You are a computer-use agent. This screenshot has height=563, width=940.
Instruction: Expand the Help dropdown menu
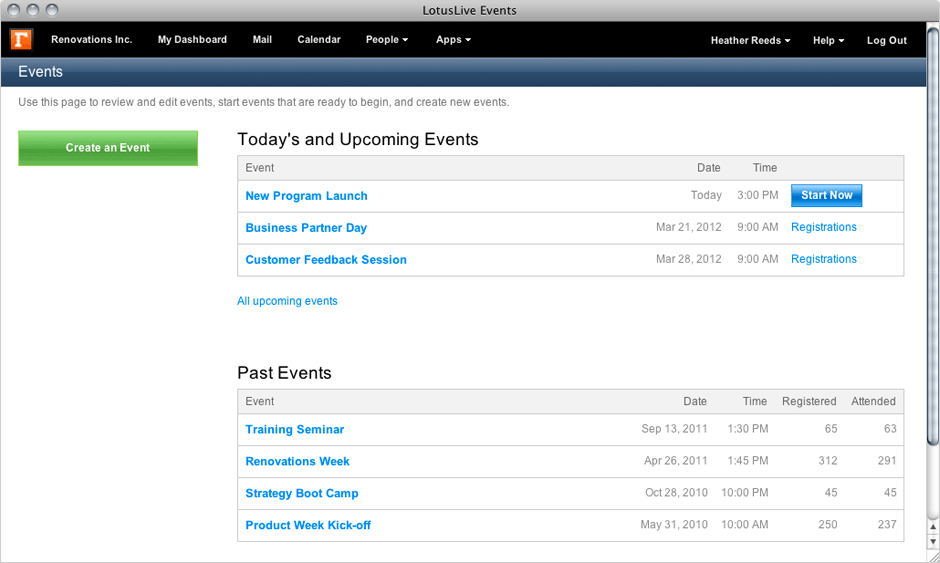828,41
